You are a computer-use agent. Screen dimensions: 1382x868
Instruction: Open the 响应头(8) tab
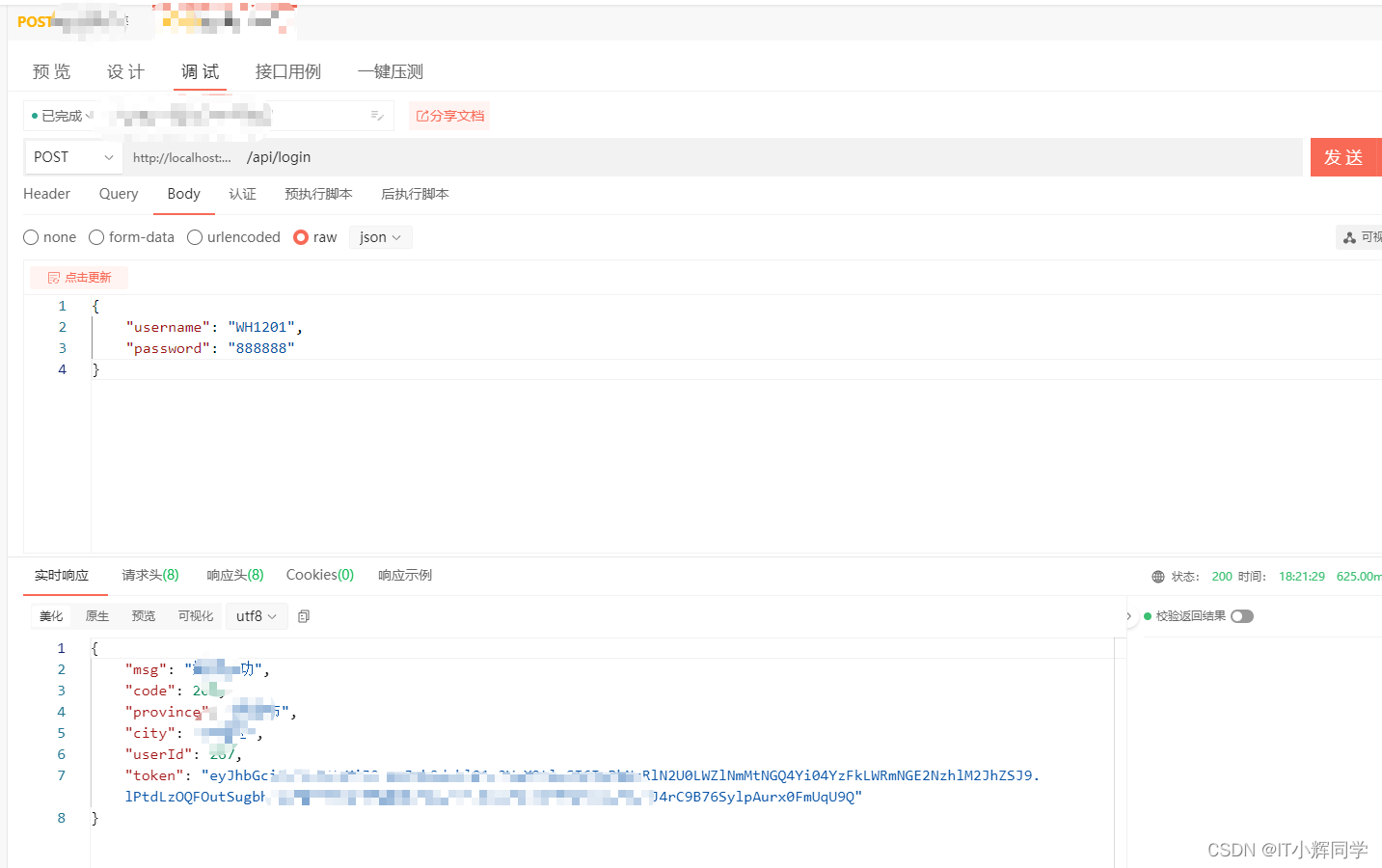(x=235, y=575)
